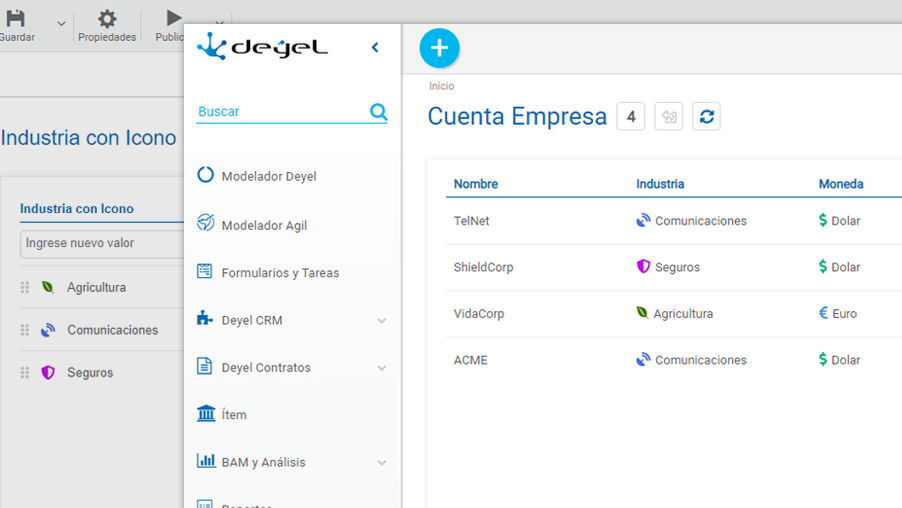The height and width of the screenshot is (508, 902).
Task: Click the Seguros shield icon in the list
Action: [x=48, y=372]
